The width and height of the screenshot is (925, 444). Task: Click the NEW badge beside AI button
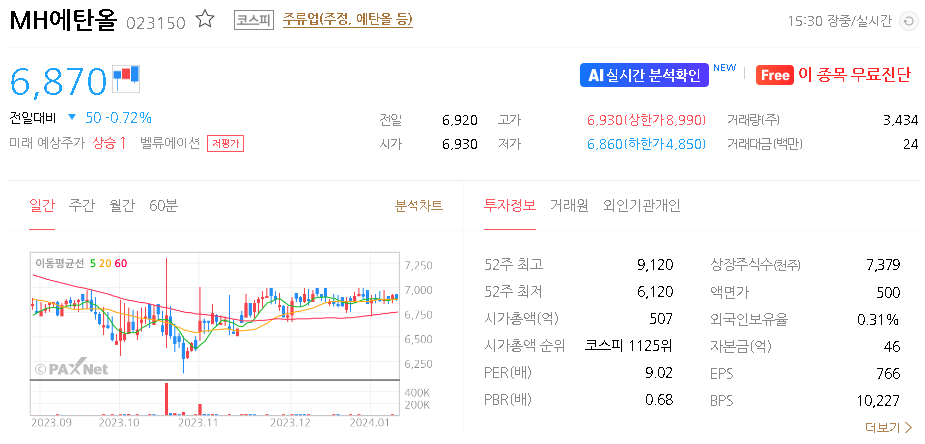[724, 67]
